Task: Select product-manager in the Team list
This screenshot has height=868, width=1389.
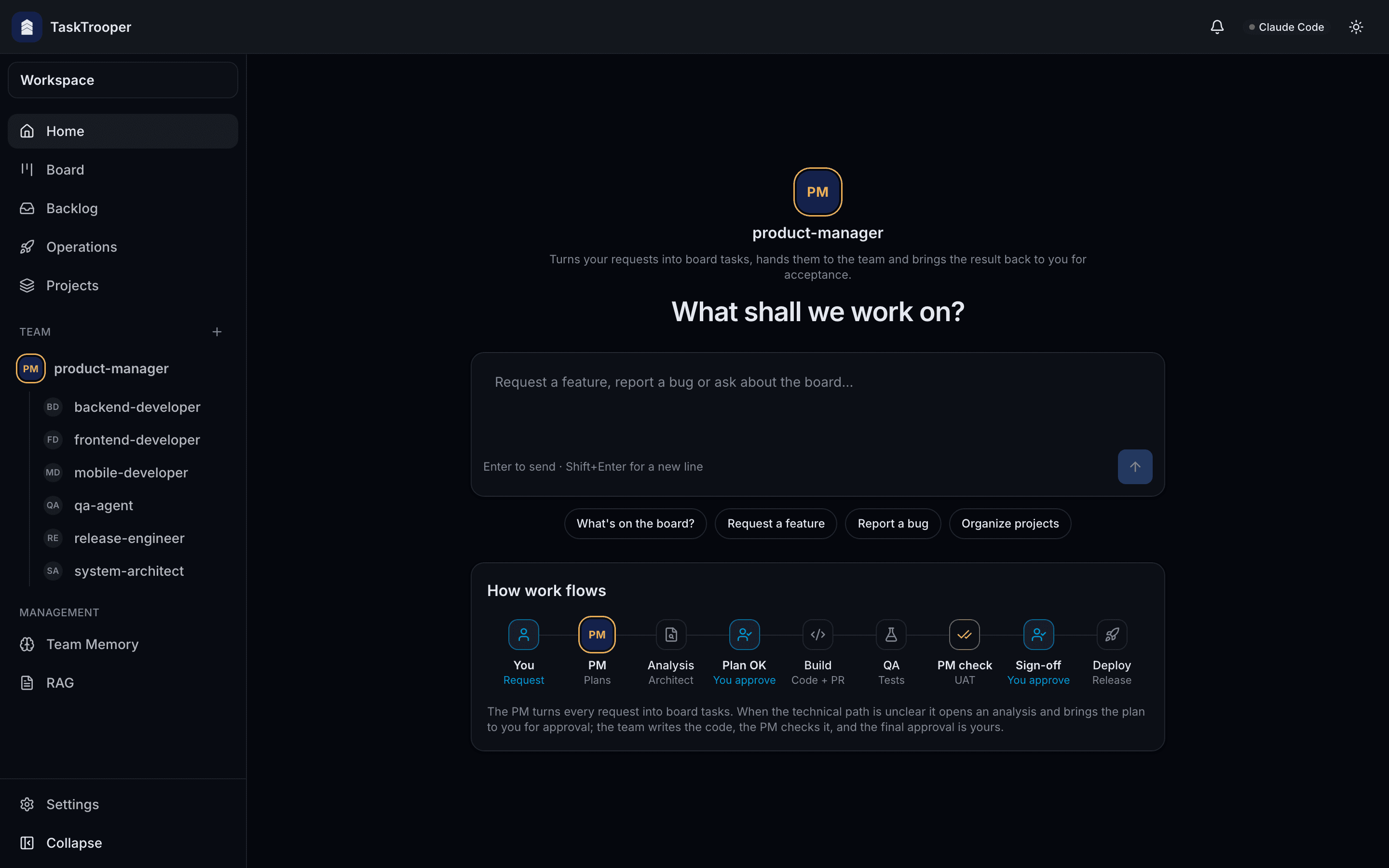Action: point(123,368)
